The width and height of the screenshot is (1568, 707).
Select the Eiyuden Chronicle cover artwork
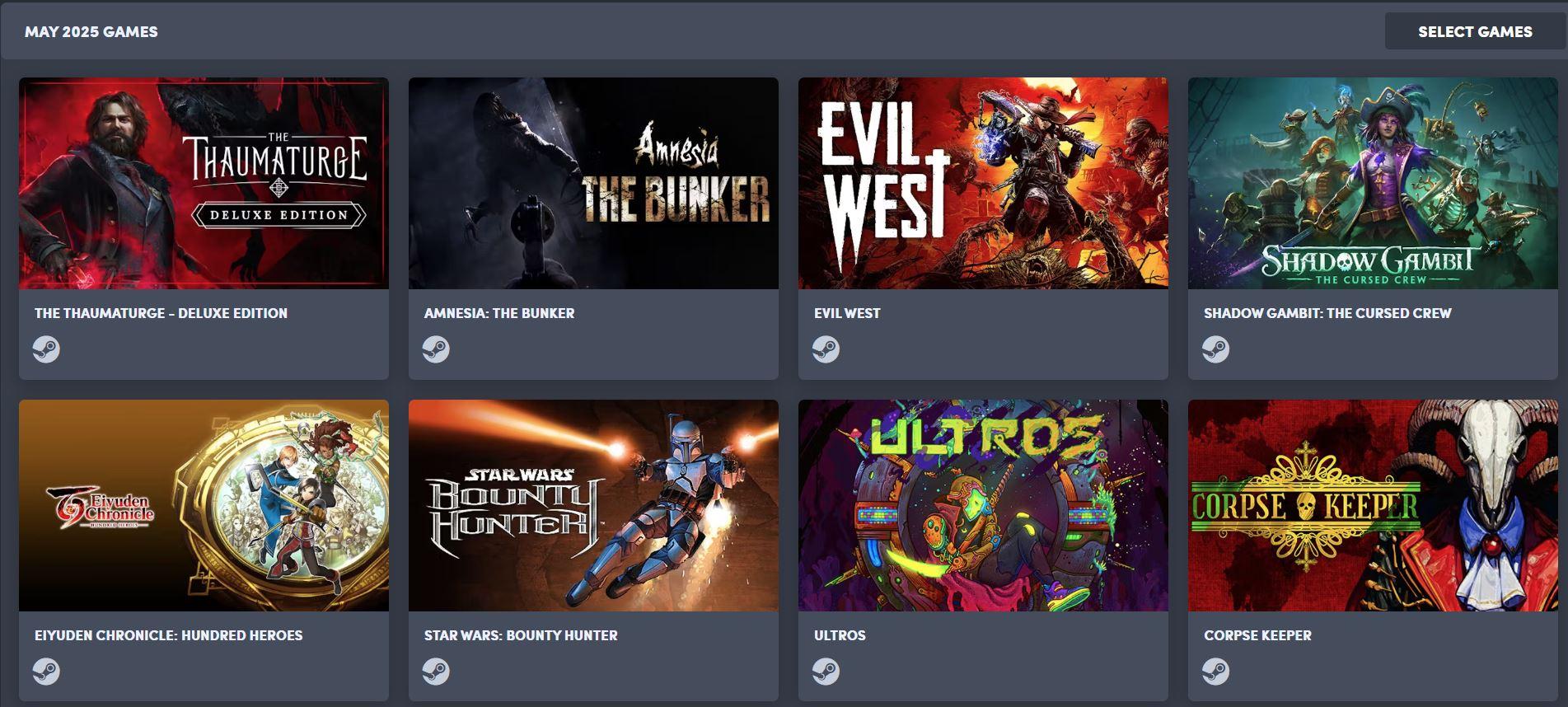click(x=204, y=505)
